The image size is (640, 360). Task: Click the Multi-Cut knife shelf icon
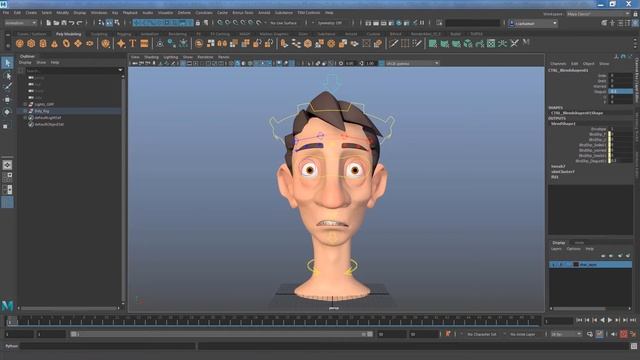tap(393, 43)
